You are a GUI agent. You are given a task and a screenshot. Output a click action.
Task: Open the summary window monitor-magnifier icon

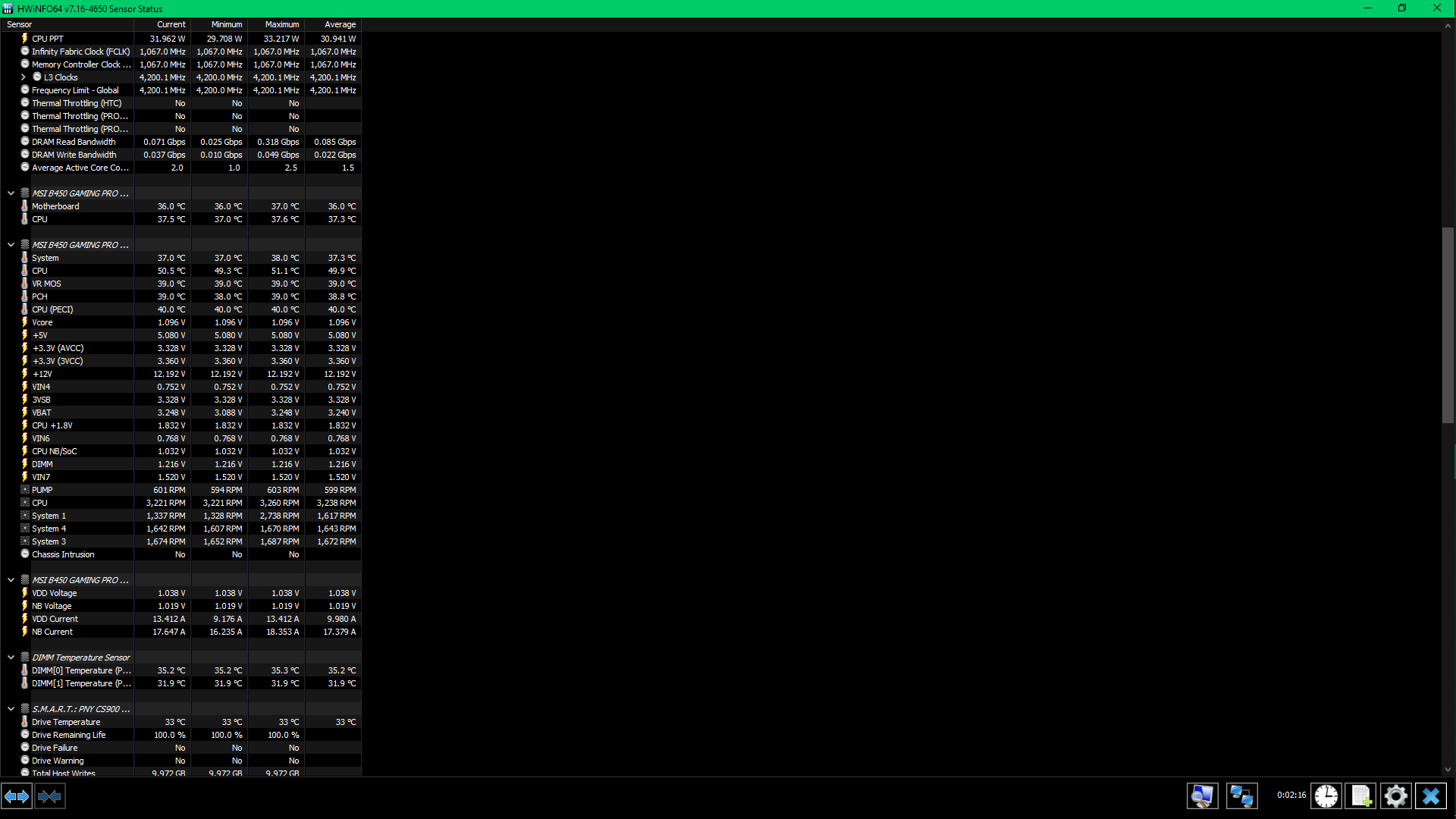[x=1202, y=796]
